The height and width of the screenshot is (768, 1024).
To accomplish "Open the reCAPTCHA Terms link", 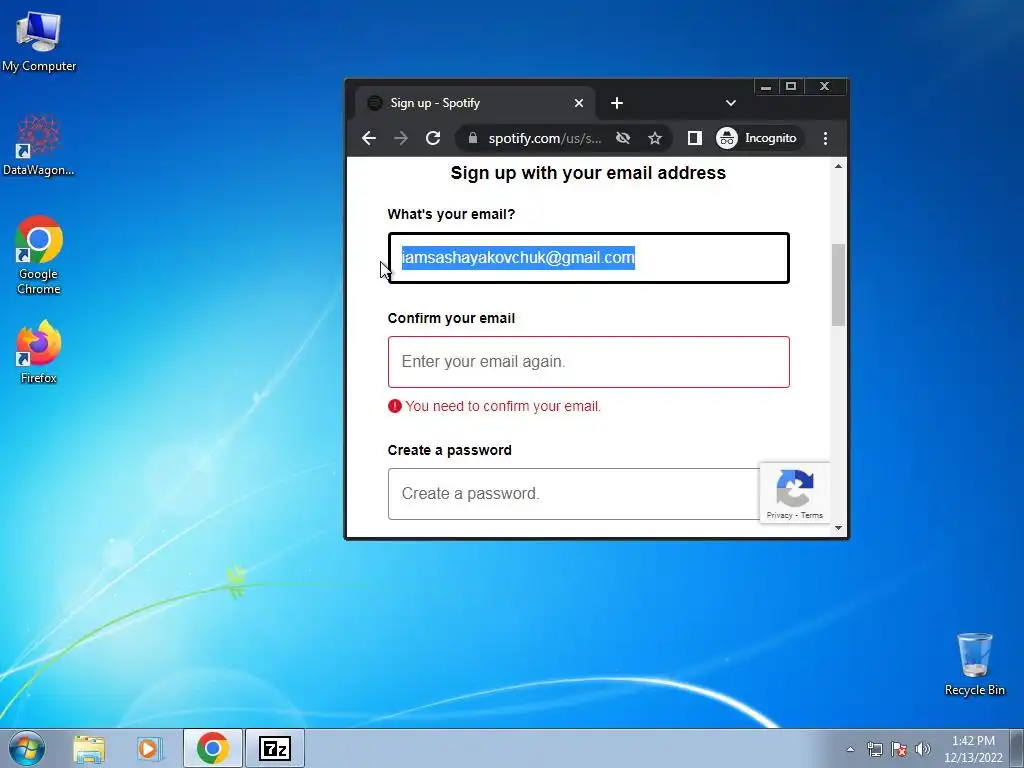I will coord(812,515).
